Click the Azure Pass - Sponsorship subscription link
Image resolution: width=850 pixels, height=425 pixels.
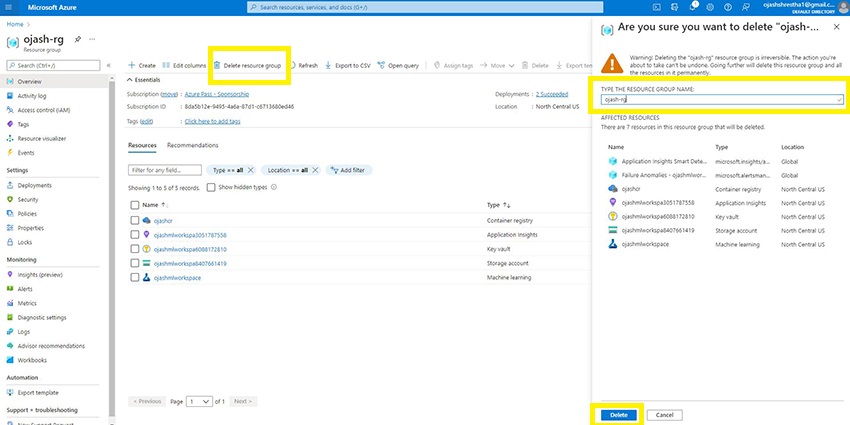[217, 94]
